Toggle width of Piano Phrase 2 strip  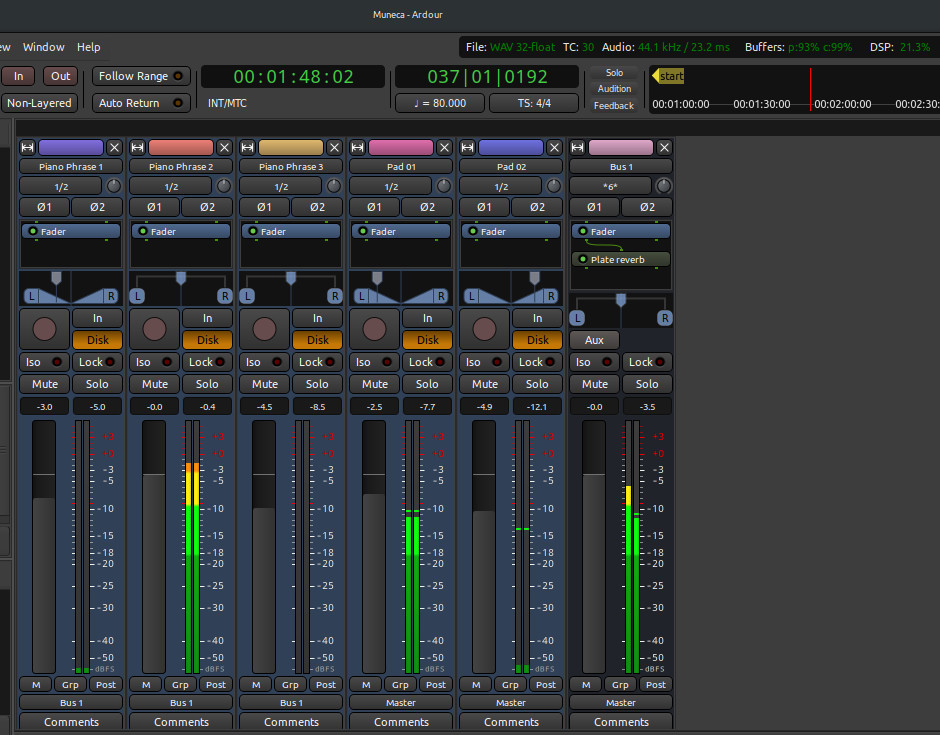click(137, 147)
